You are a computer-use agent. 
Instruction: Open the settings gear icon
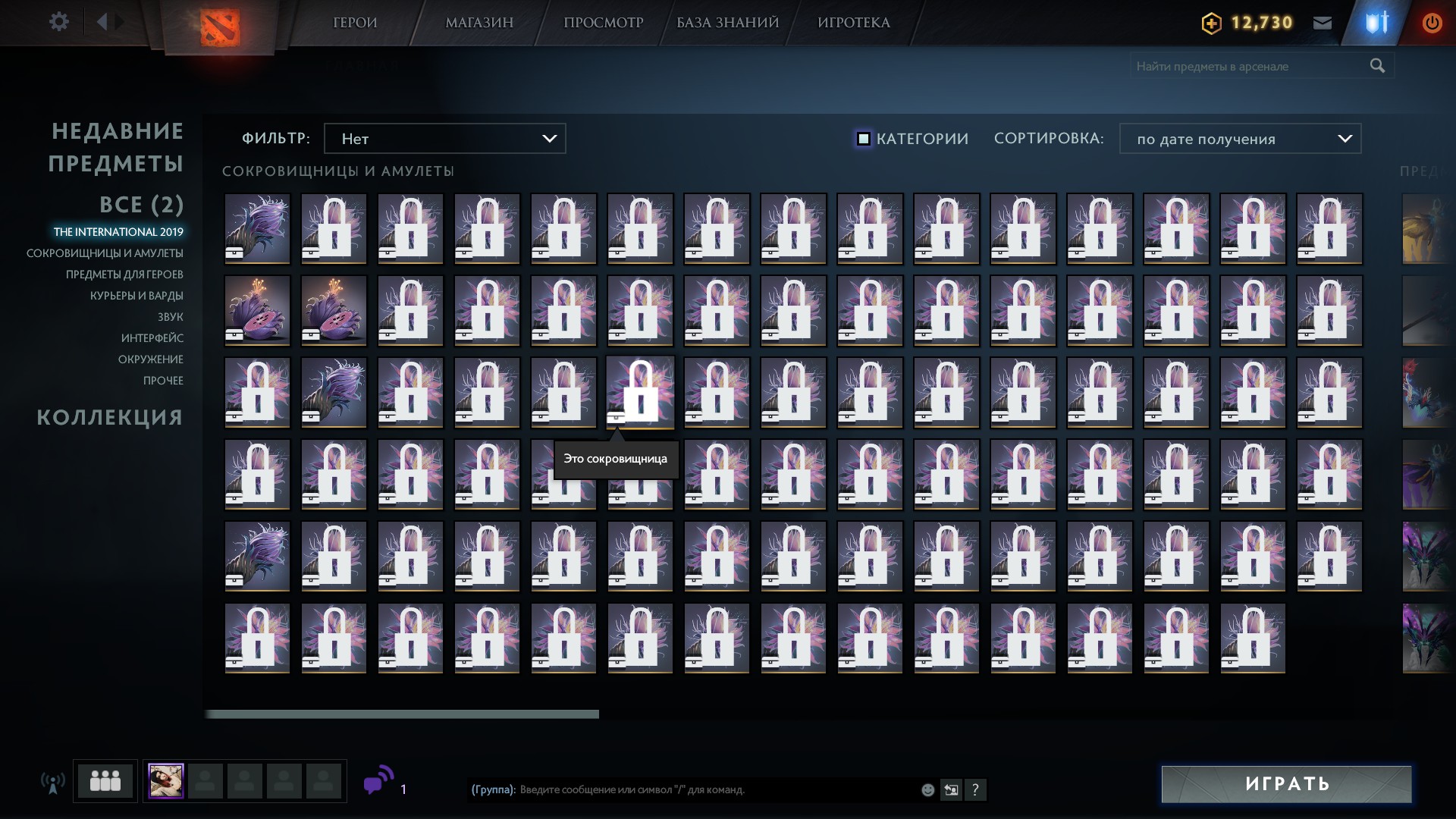pos(58,22)
